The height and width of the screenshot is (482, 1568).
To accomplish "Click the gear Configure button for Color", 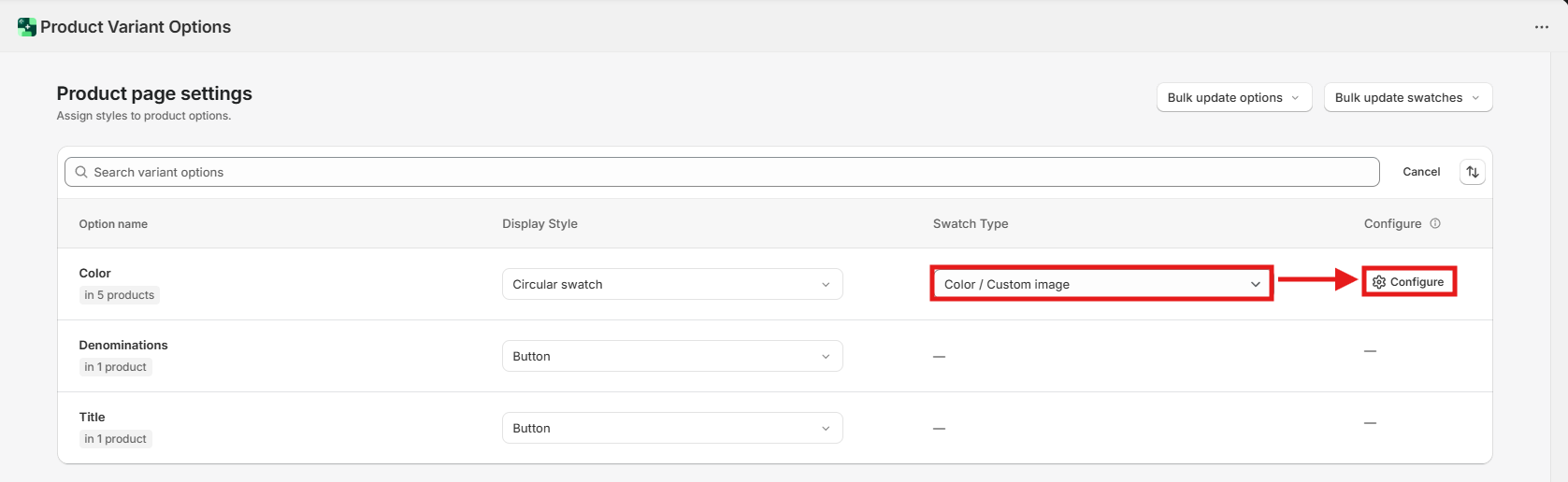I will pos(1408,282).
